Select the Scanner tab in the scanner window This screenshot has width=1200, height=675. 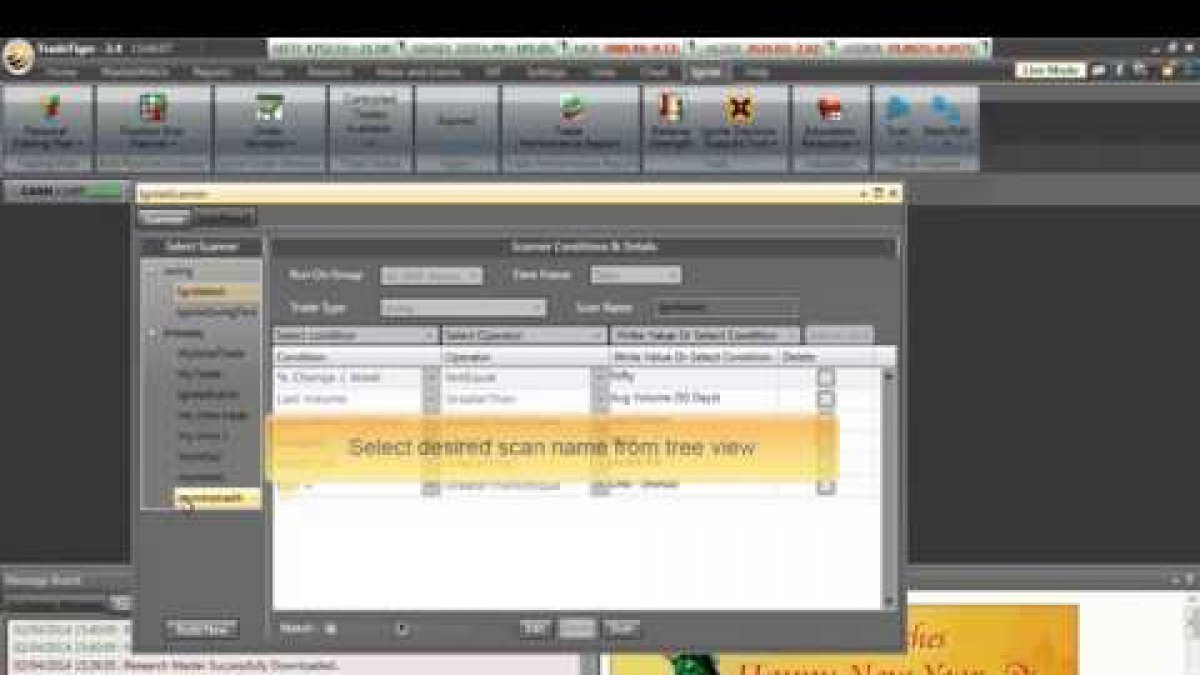point(165,216)
